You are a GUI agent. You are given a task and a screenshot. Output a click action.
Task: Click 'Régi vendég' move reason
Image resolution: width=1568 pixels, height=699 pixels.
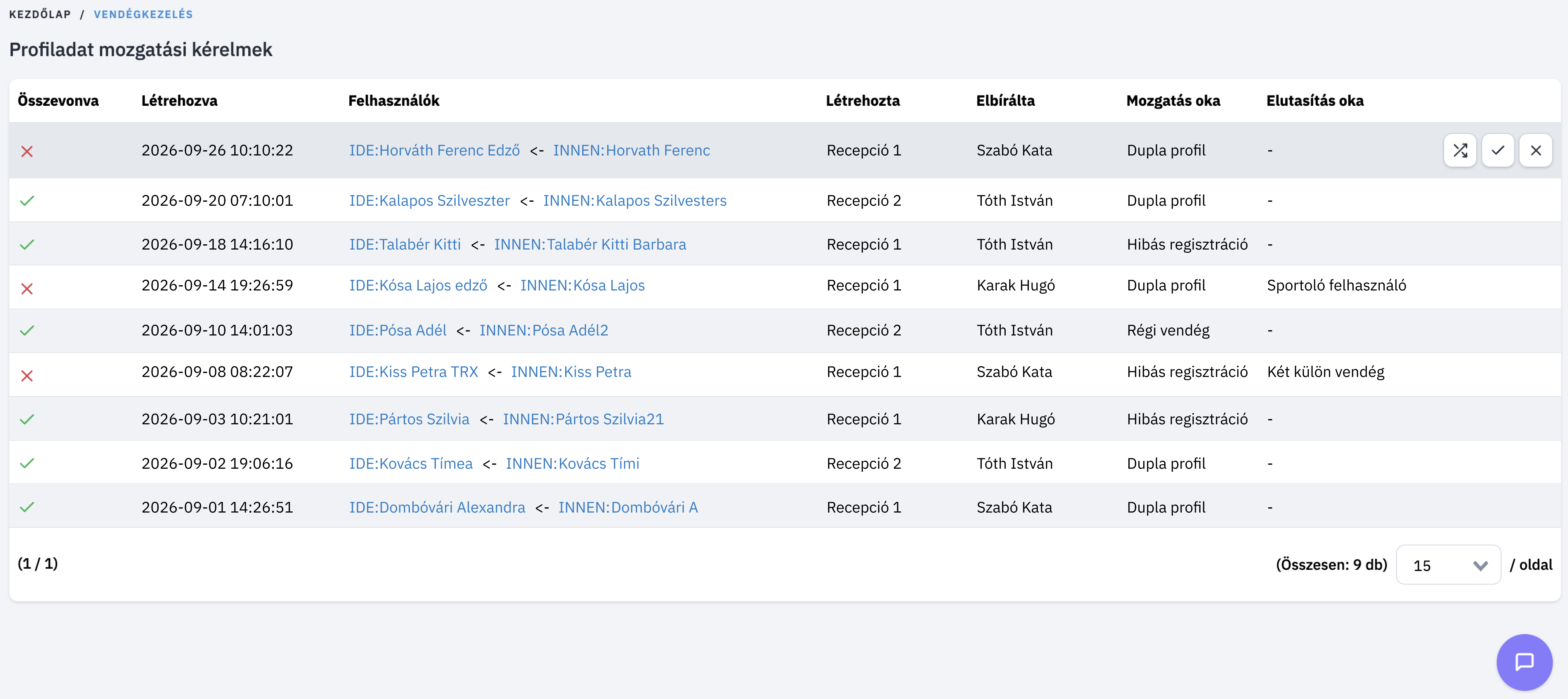tap(1168, 330)
